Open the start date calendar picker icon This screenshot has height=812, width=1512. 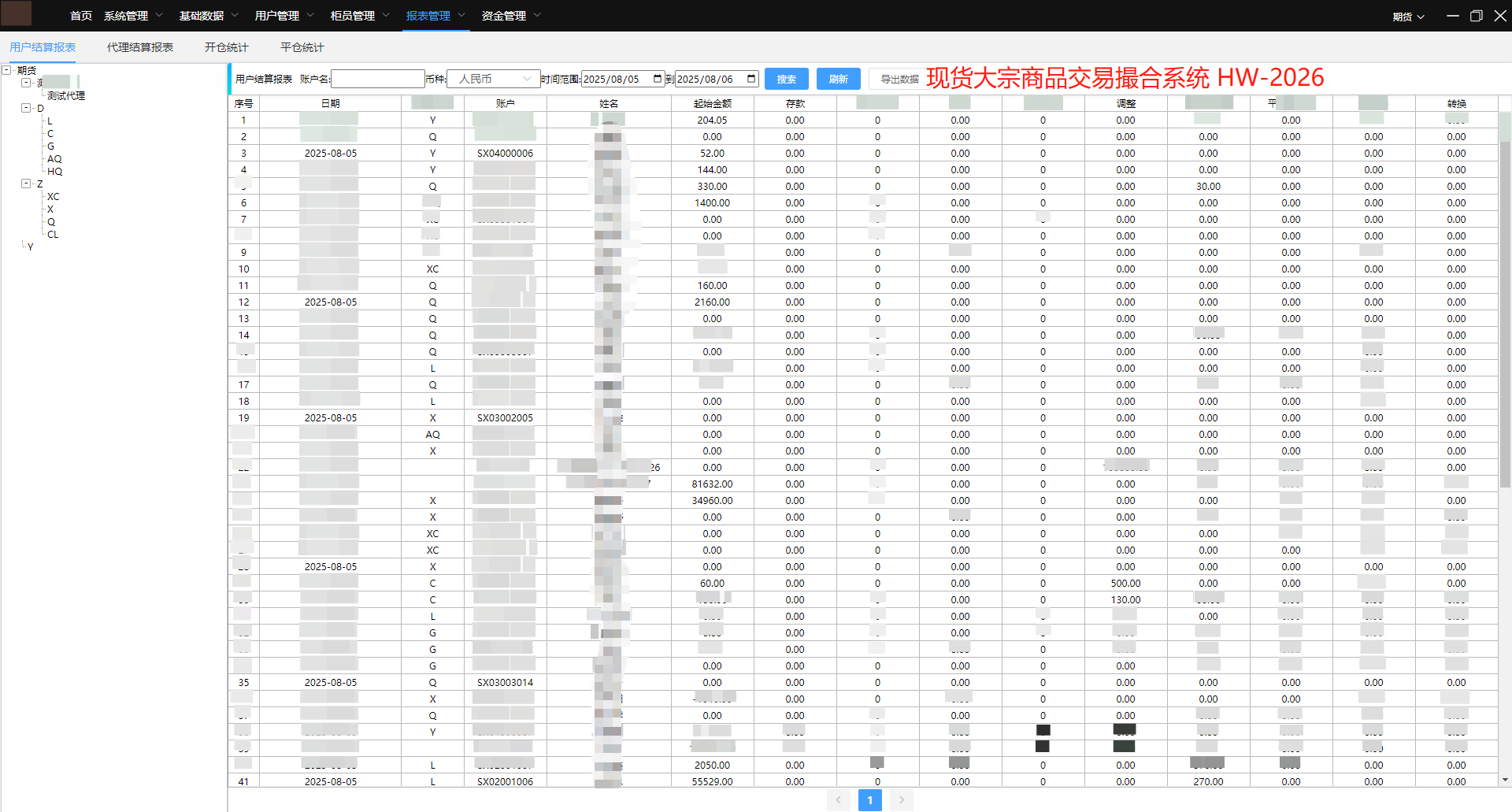[x=658, y=79]
